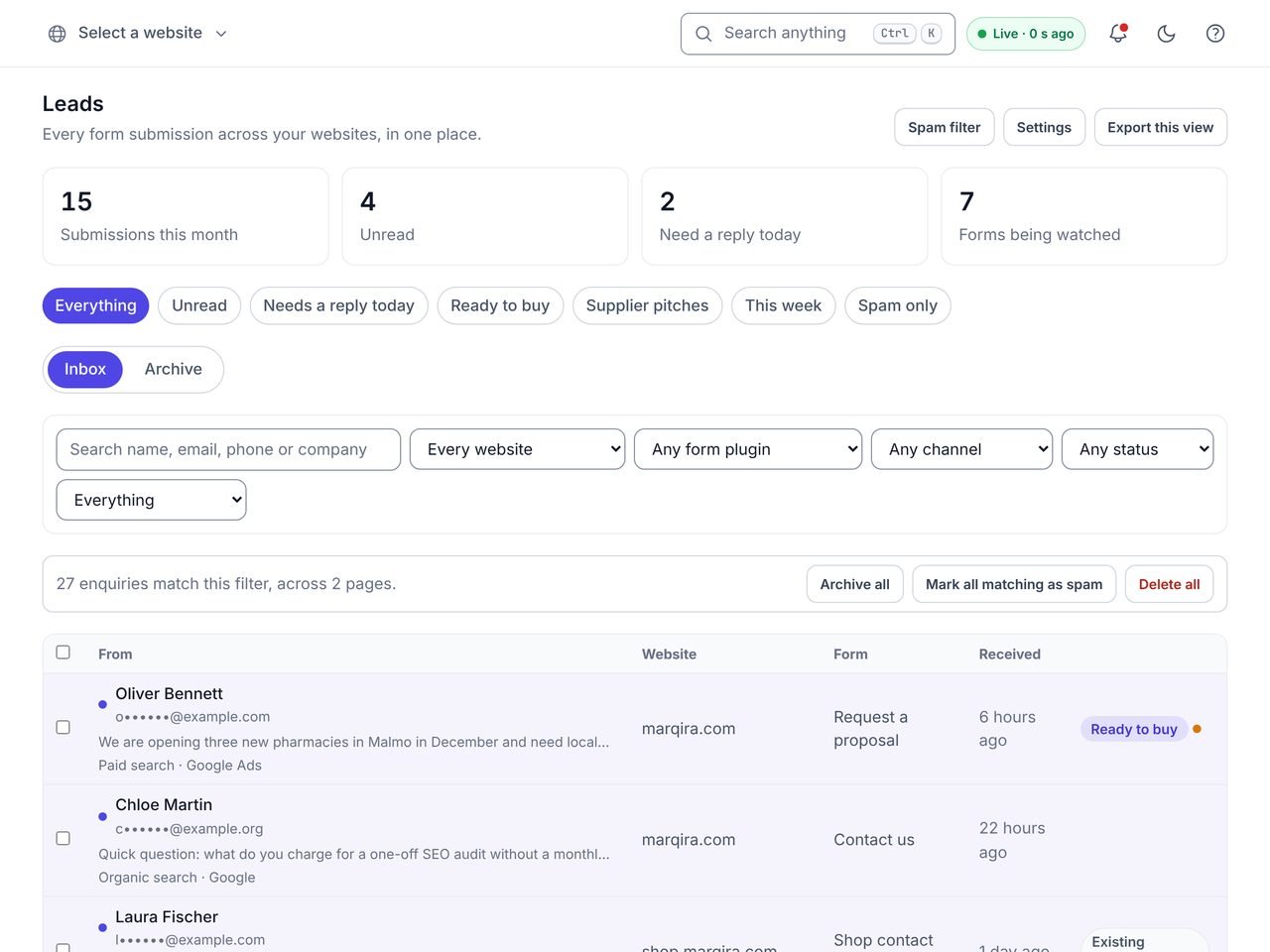This screenshot has height=952, width=1270.
Task: Select the Supplier pitches pill
Action: click(647, 305)
